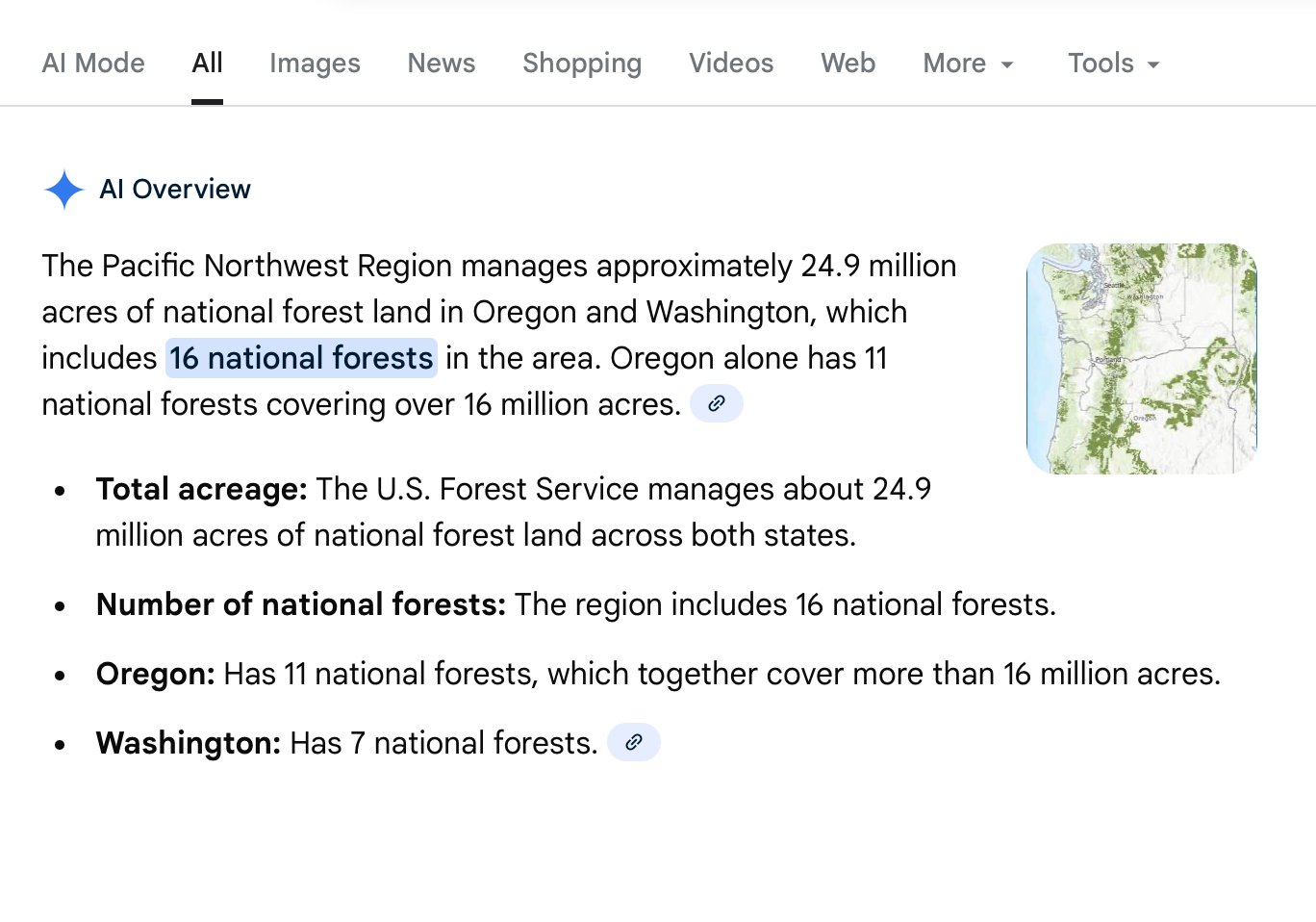
Task: Click the AI Overview heading
Action: pyautogui.click(x=175, y=190)
